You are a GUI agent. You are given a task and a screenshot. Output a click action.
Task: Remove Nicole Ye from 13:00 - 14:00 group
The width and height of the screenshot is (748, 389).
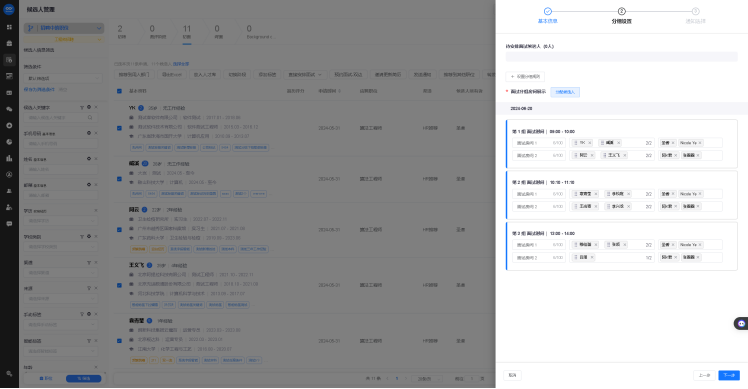[x=700, y=244]
